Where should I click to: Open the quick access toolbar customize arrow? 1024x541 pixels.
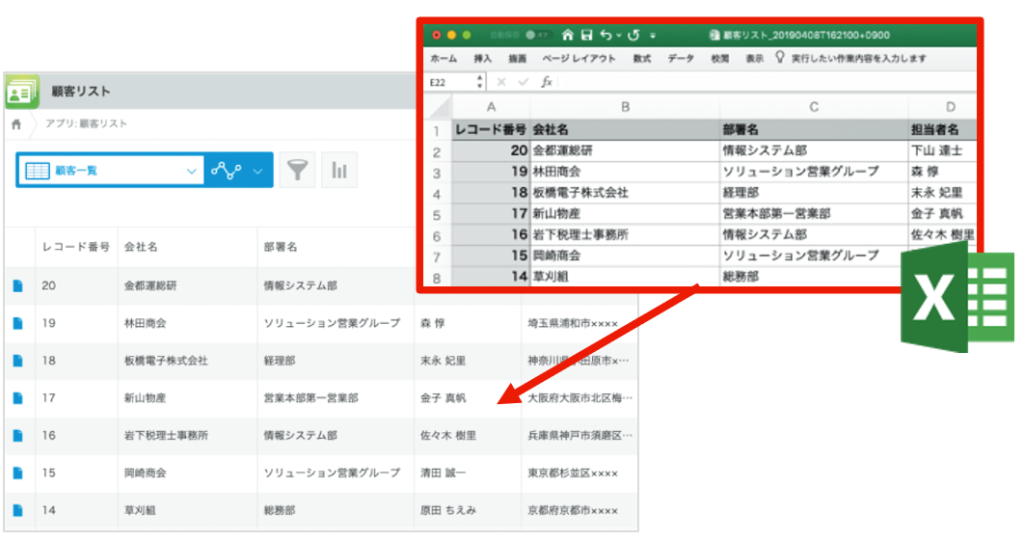[x=653, y=35]
